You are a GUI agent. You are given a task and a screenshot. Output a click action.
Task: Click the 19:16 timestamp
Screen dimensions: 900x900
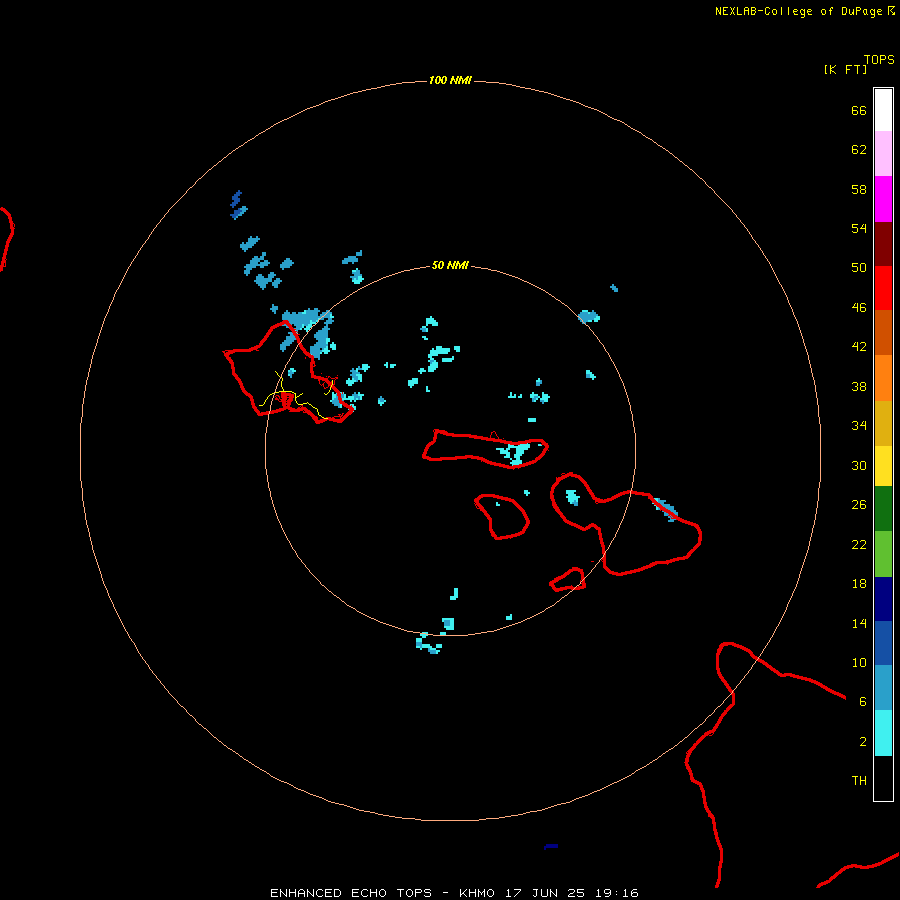[617, 893]
